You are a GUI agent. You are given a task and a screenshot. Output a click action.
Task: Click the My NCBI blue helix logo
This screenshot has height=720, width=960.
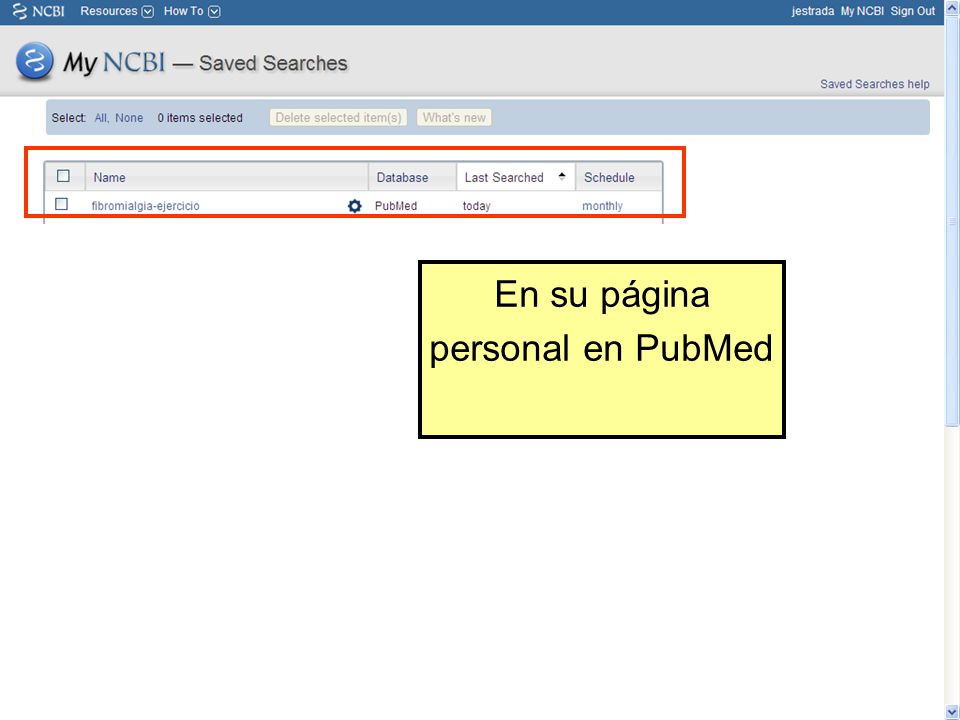click(x=34, y=61)
